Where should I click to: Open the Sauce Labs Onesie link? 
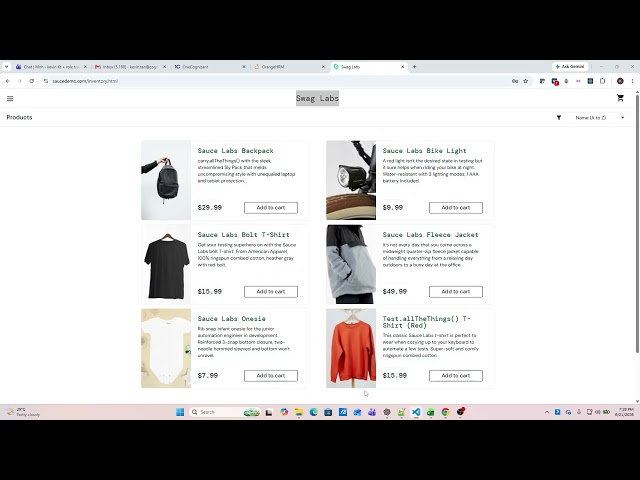[231, 319]
